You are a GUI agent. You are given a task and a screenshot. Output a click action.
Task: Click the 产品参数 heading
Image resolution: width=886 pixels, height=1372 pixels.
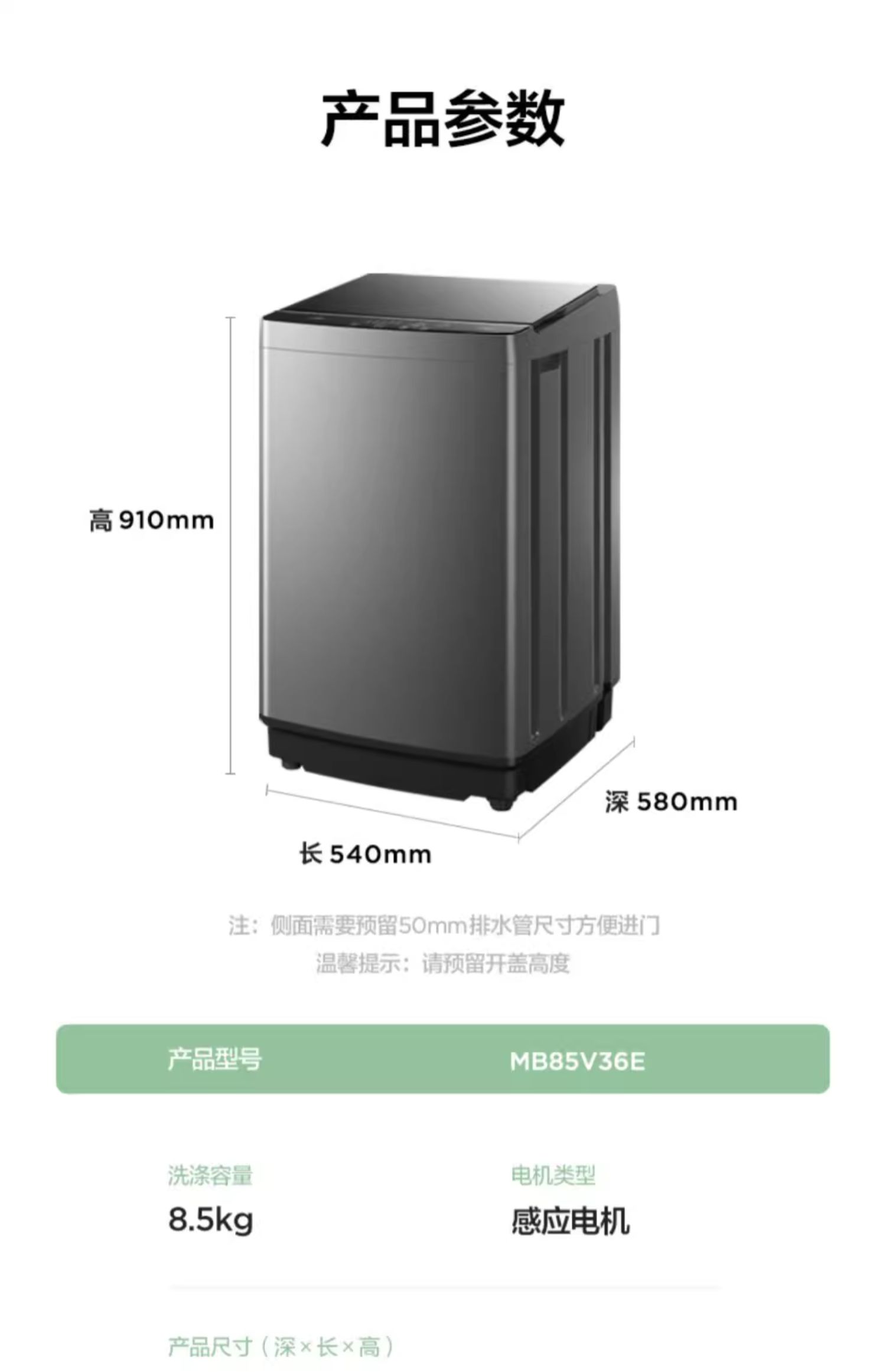443,118
